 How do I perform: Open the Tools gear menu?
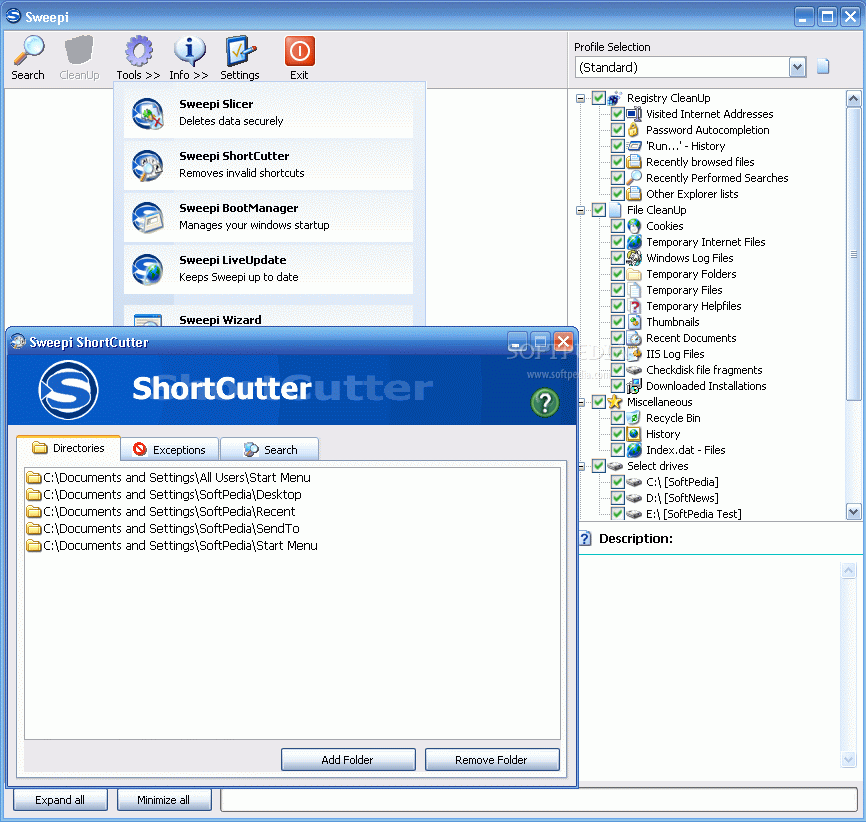click(x=138, y=51)
